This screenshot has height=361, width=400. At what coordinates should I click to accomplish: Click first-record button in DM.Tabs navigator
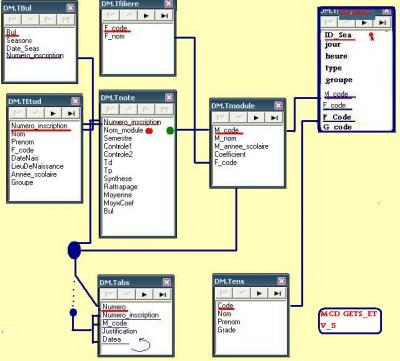(109, 294)
